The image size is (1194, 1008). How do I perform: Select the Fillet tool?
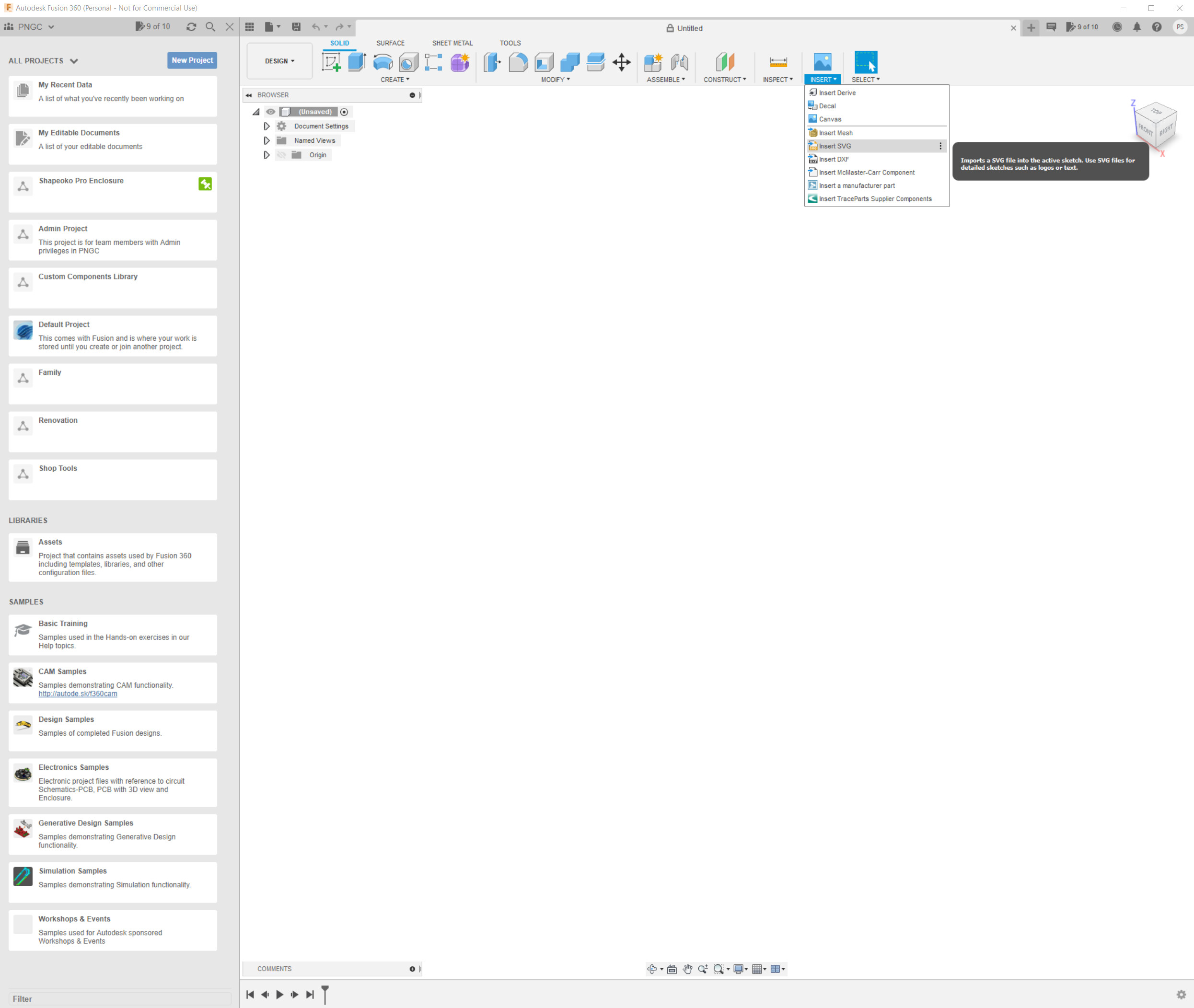518,62
